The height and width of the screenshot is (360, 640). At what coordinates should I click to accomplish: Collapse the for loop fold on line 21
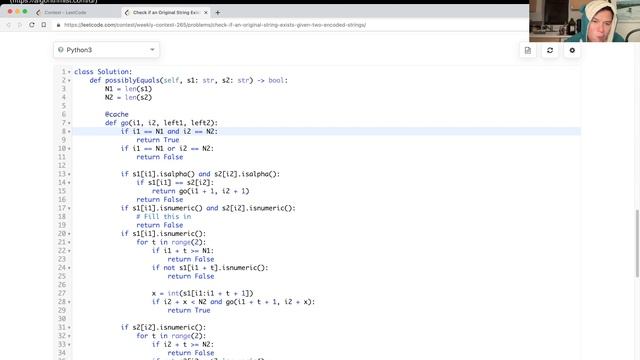point(69,242)
